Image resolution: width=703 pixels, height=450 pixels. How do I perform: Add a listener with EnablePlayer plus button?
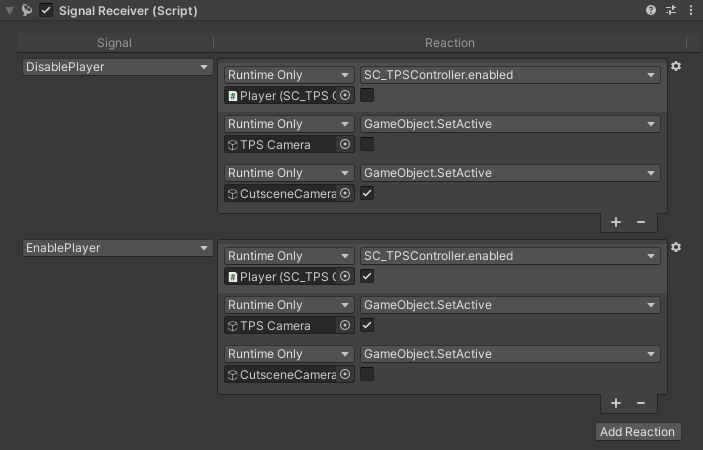(x=616, y=403)
